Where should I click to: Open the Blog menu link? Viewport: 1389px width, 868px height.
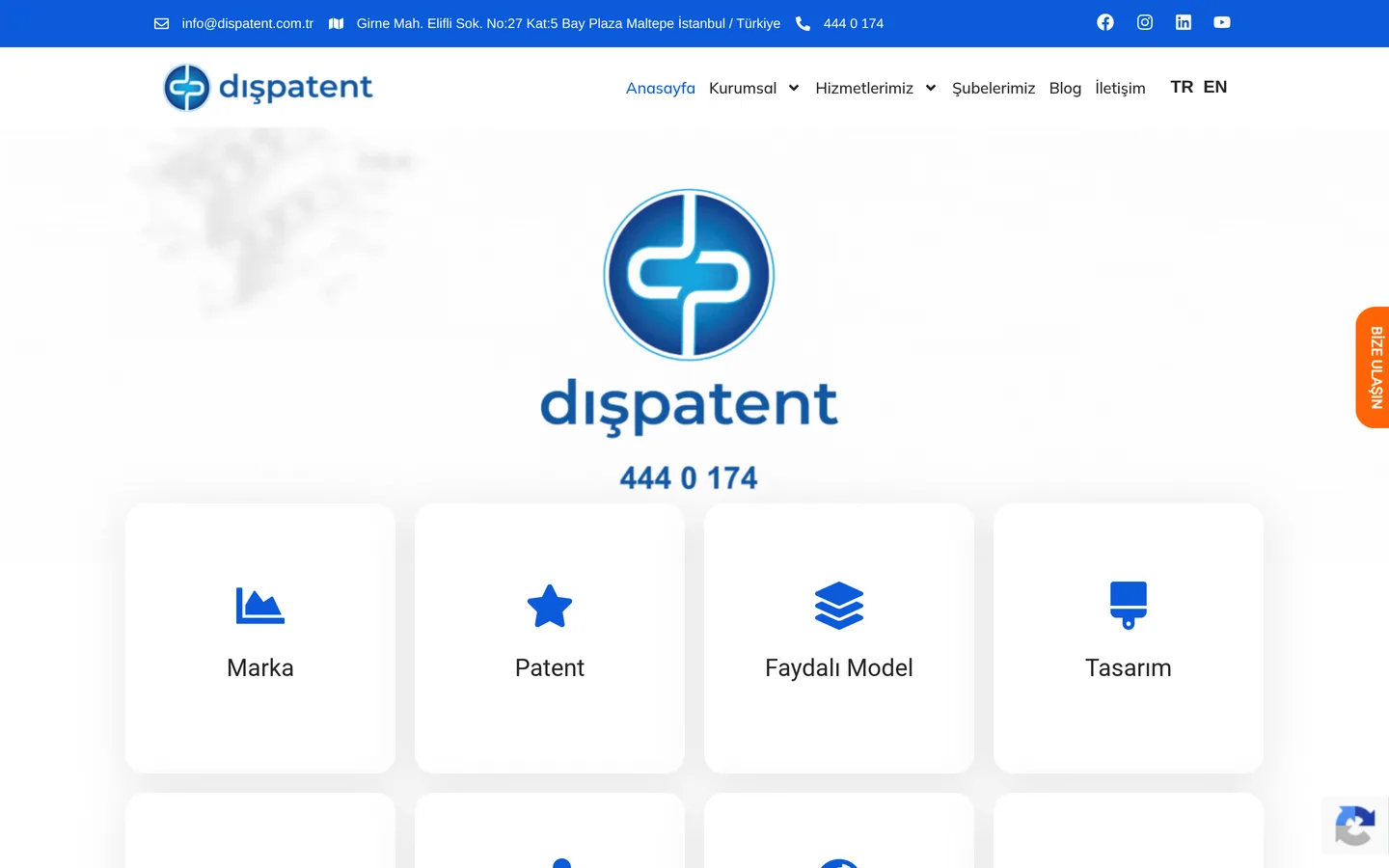[x=1065, y=88]
